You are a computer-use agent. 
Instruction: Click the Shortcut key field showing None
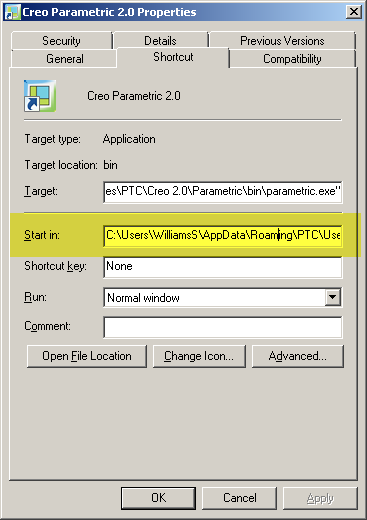pos(223,267)
